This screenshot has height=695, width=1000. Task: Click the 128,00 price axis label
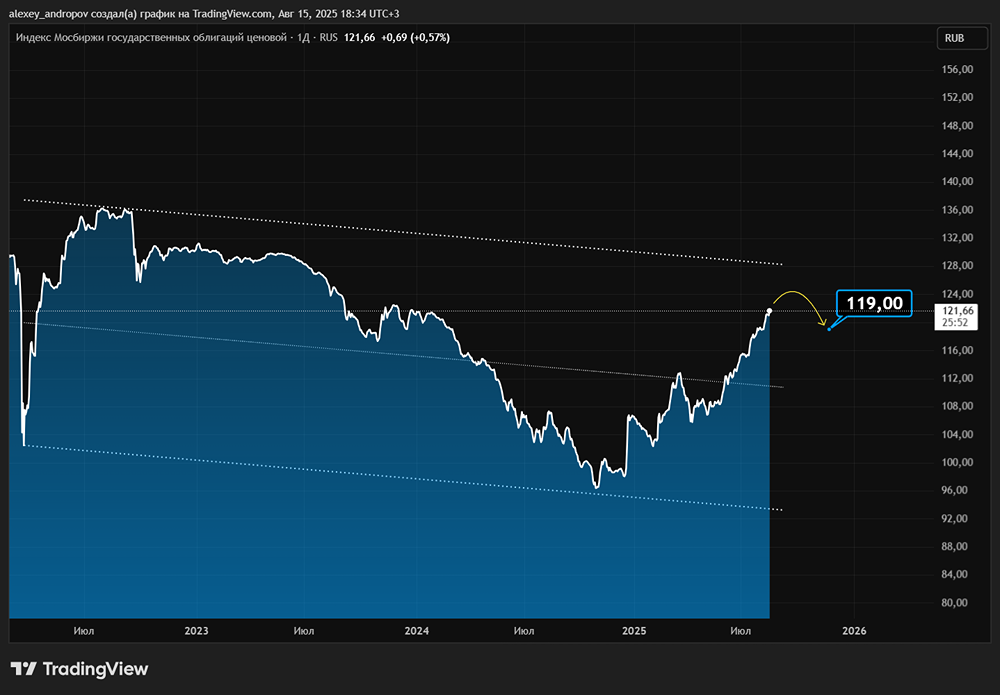tap(957, 266)
